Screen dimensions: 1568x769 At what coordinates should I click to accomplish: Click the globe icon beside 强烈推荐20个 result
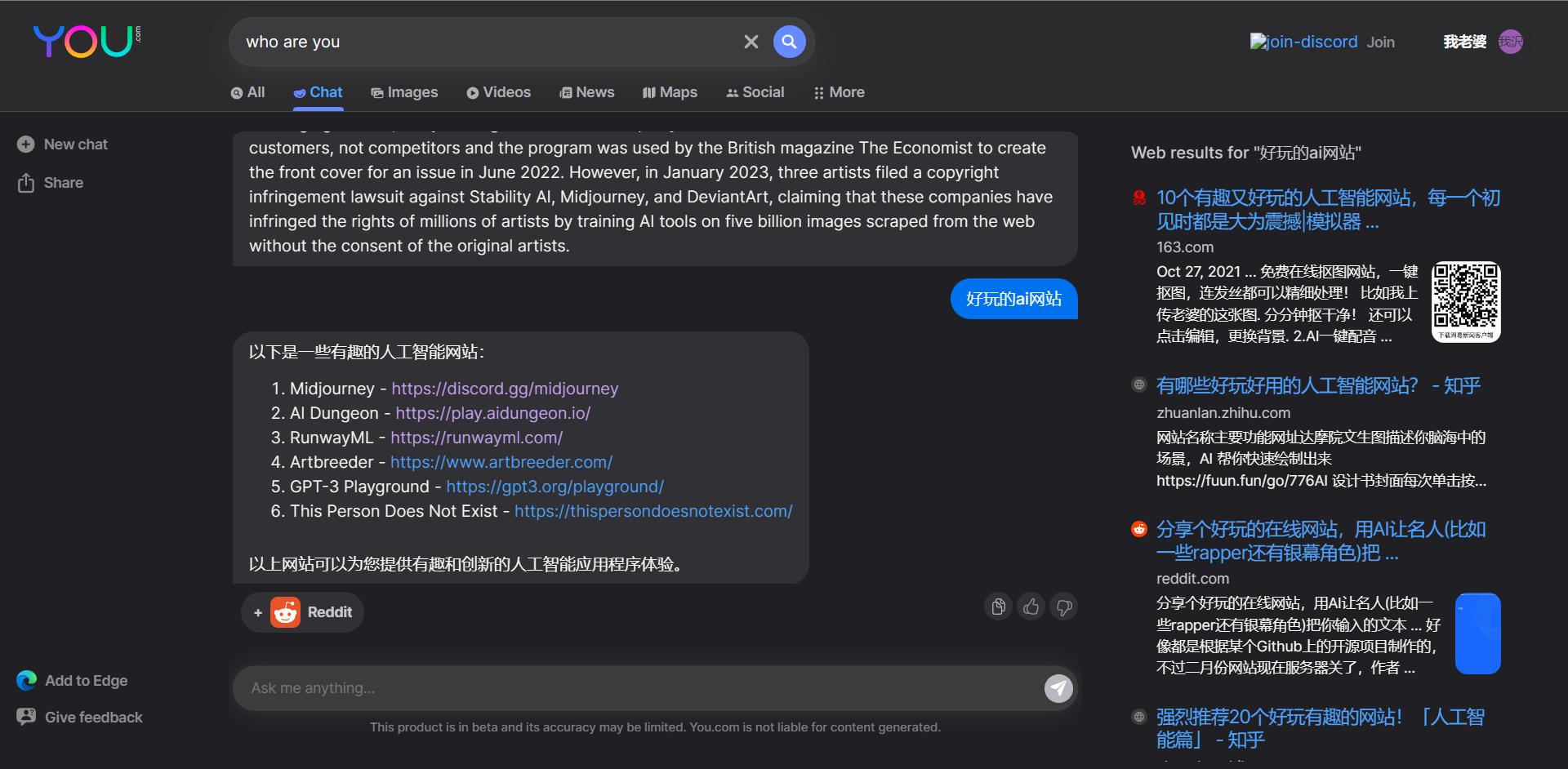click(x=1139, y=717)
